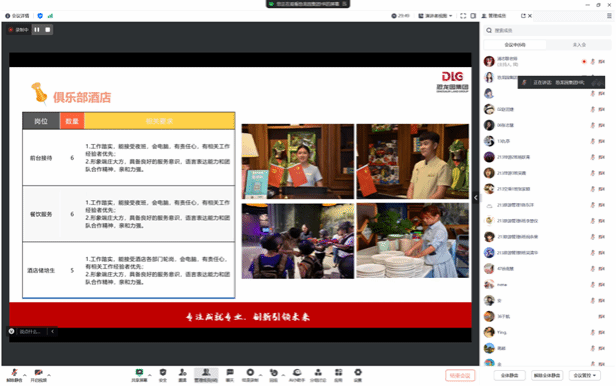Stop the ongoing recording
Viewport: 616px width, 386px height.
pos(48,29)
